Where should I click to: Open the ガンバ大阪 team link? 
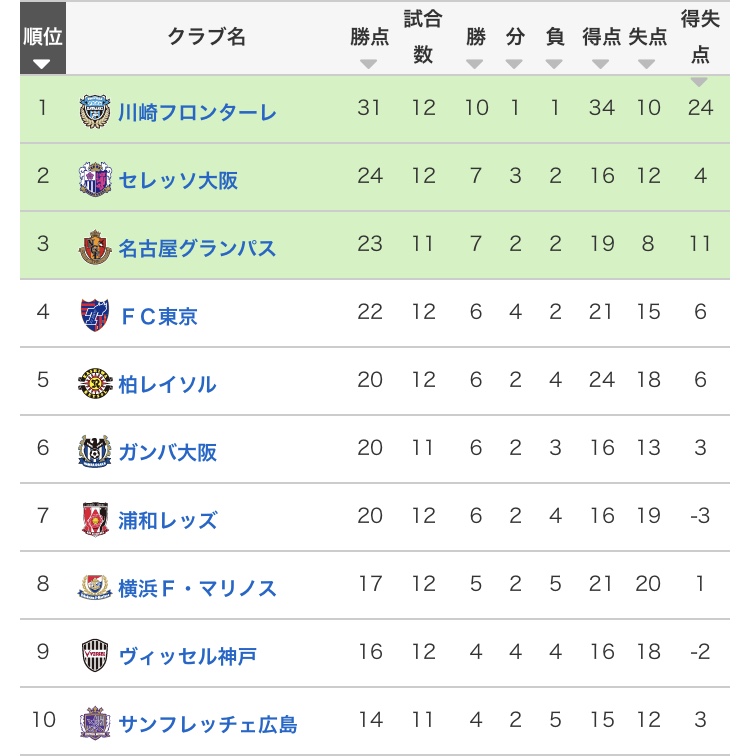(x=167, y=452)
